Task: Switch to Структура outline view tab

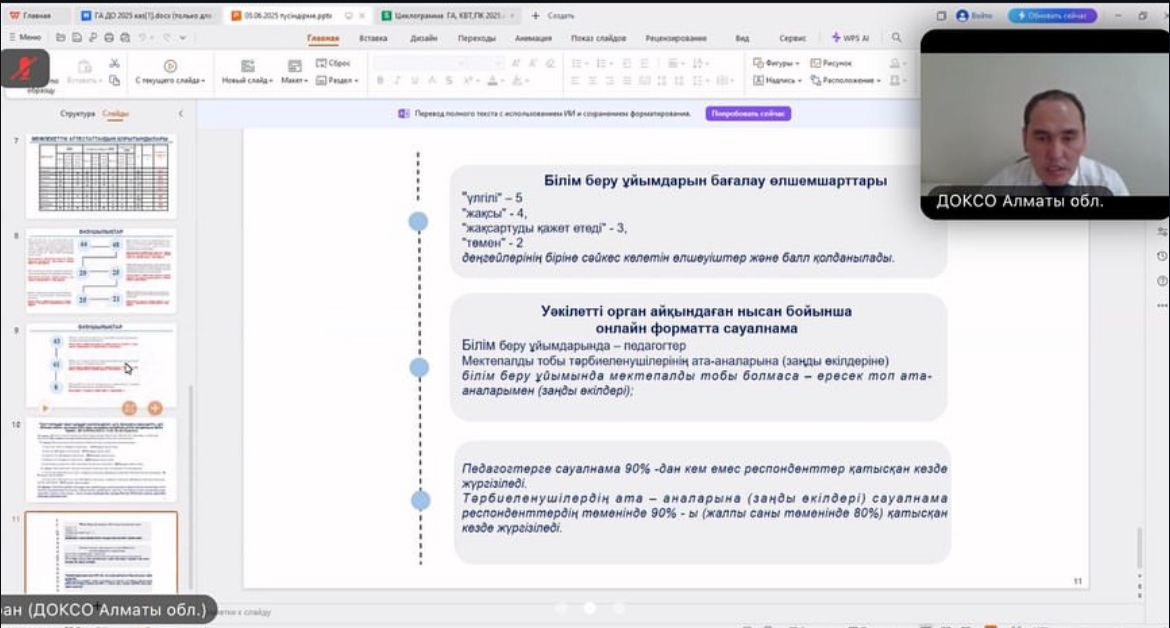Action: (77, 114)
